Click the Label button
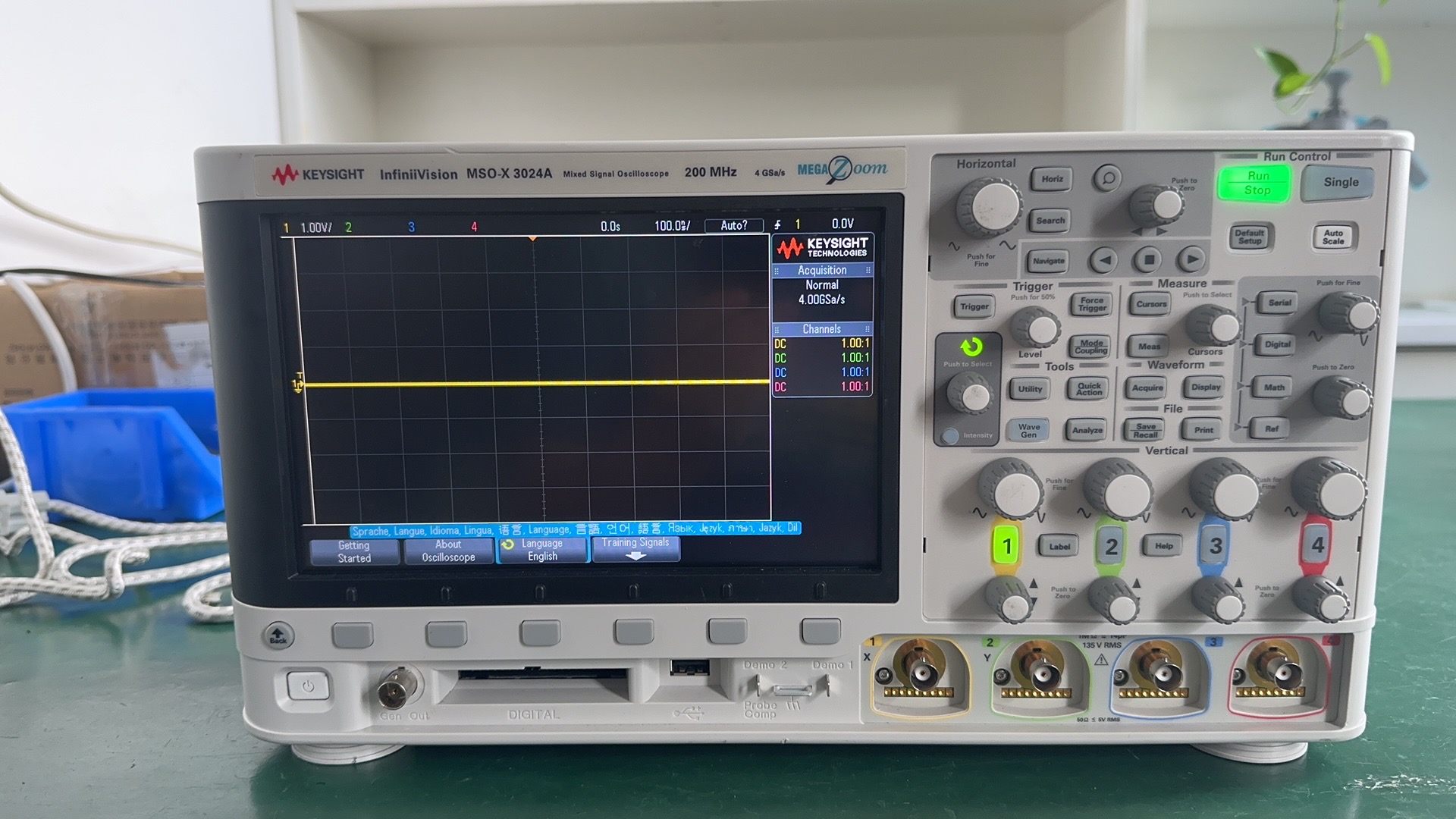 tap(1059, 547)
